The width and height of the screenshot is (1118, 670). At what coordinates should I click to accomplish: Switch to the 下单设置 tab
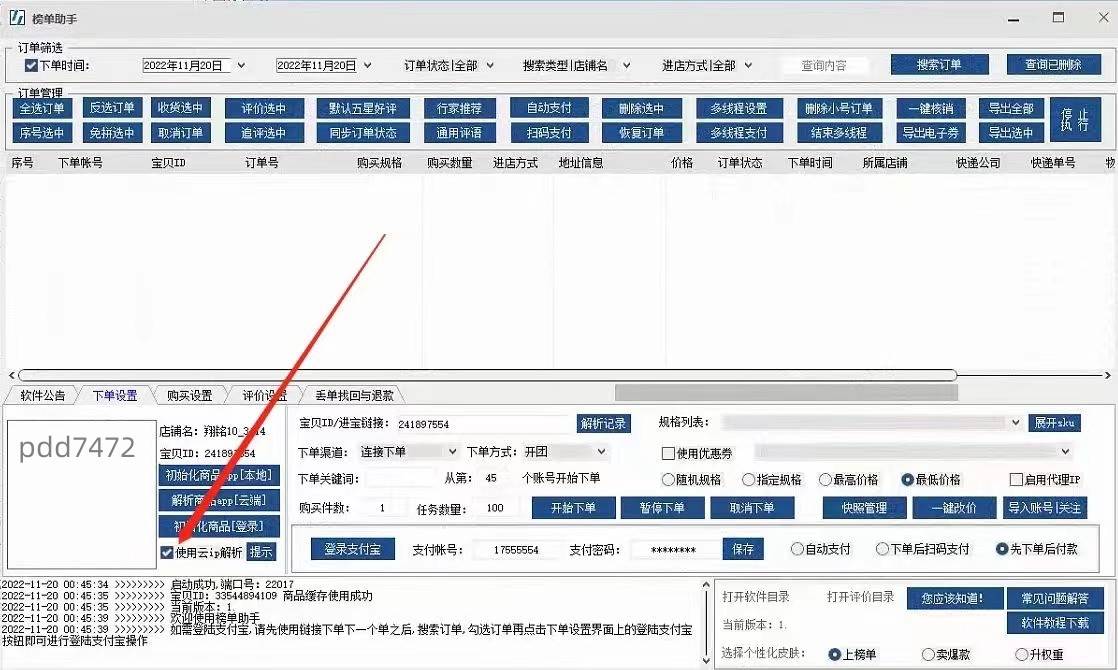pyautogui.click(x=115, y=395)
